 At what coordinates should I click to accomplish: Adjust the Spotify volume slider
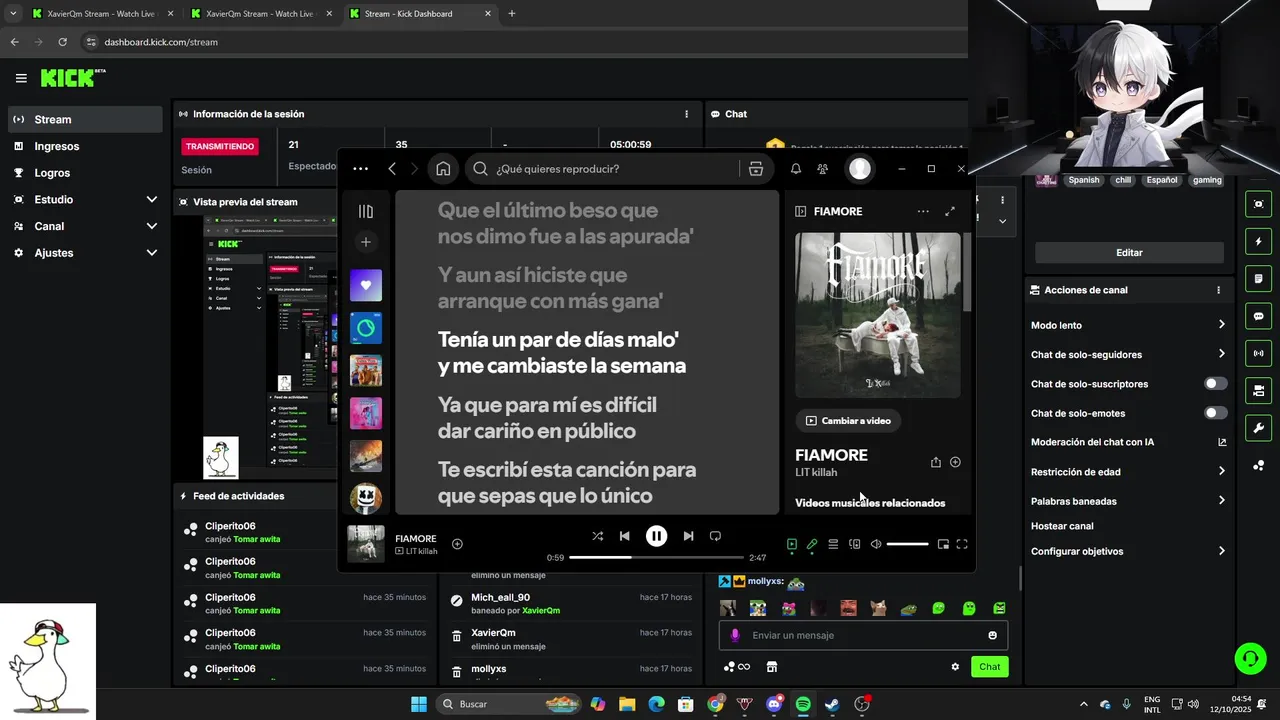907,544
